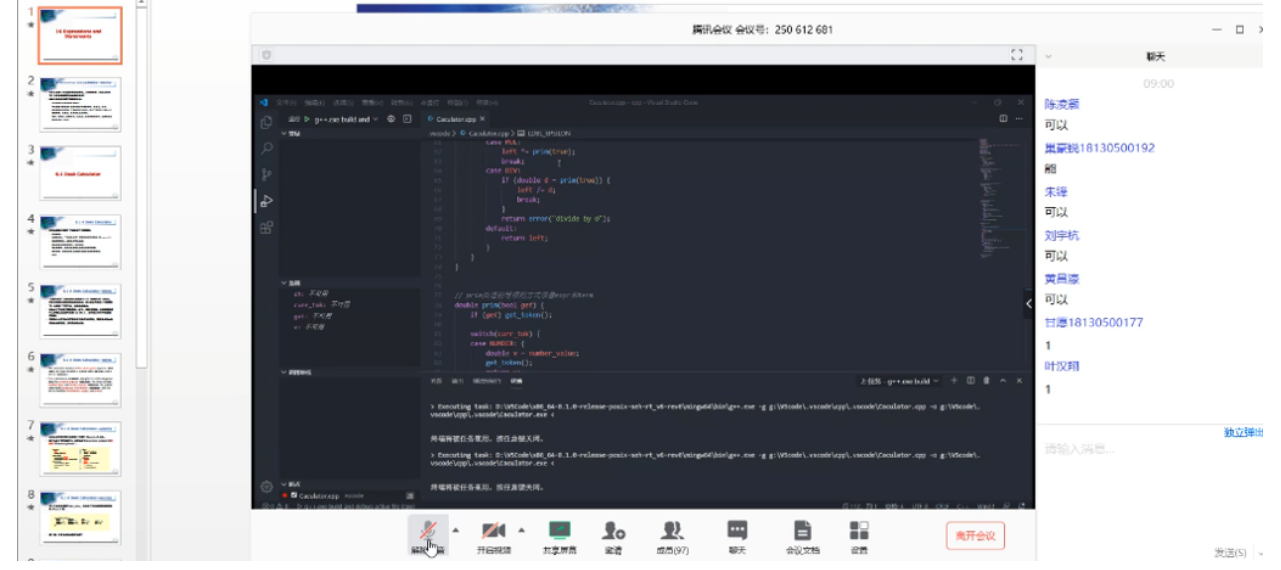
Task: Select slide 3 thumbnail in slide panel
Action: [x=80, y=172]
